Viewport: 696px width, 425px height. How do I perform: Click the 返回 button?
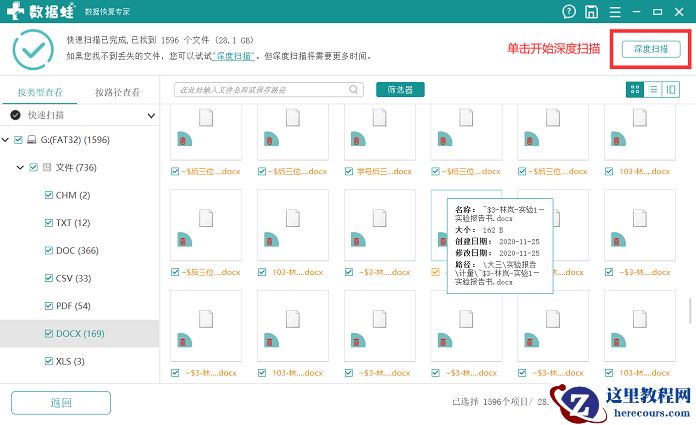pyautogui.click(x=61, y=403)
